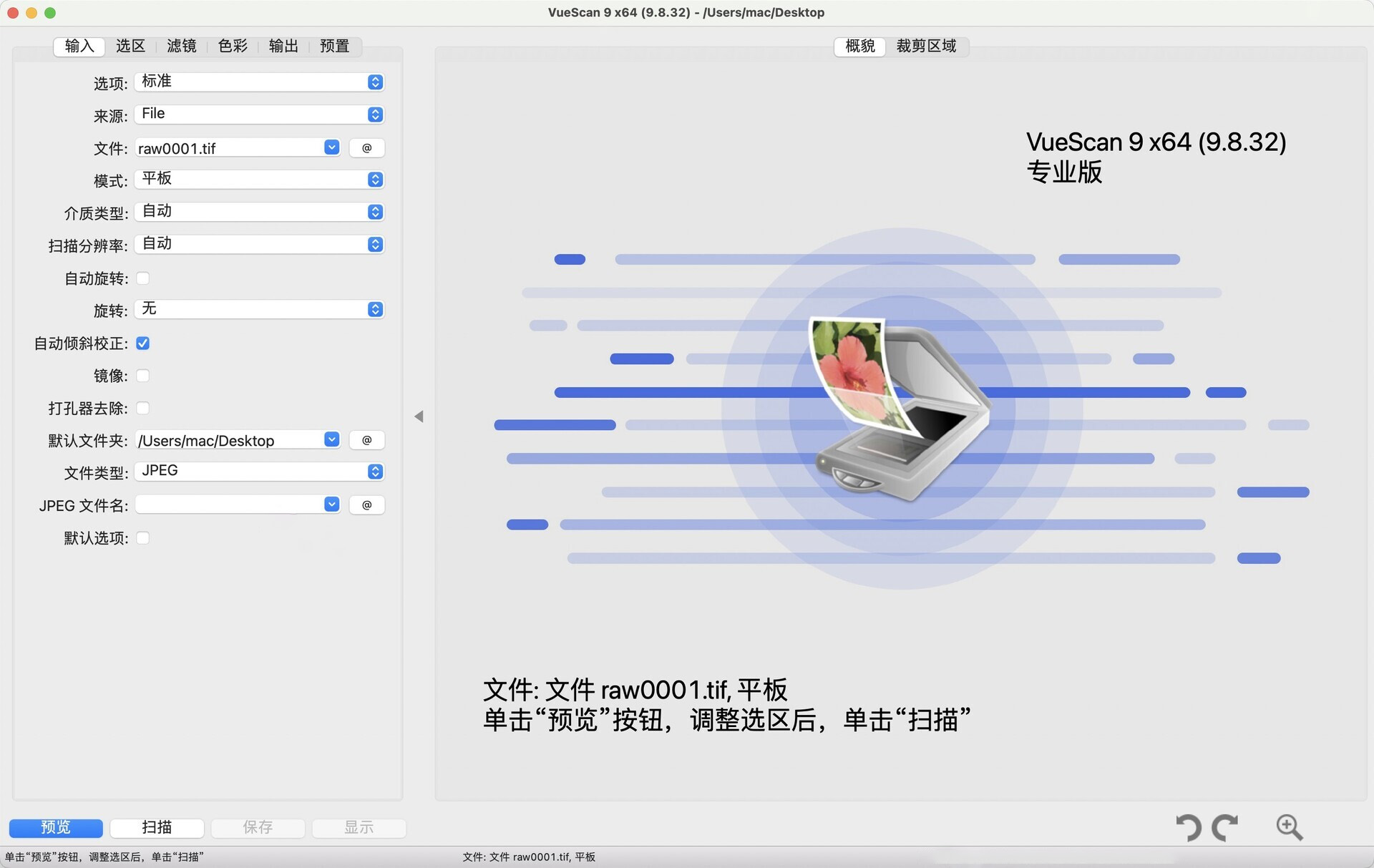
Task: Switch to the 裁剪区域 tab
Action: coord(926,47)
